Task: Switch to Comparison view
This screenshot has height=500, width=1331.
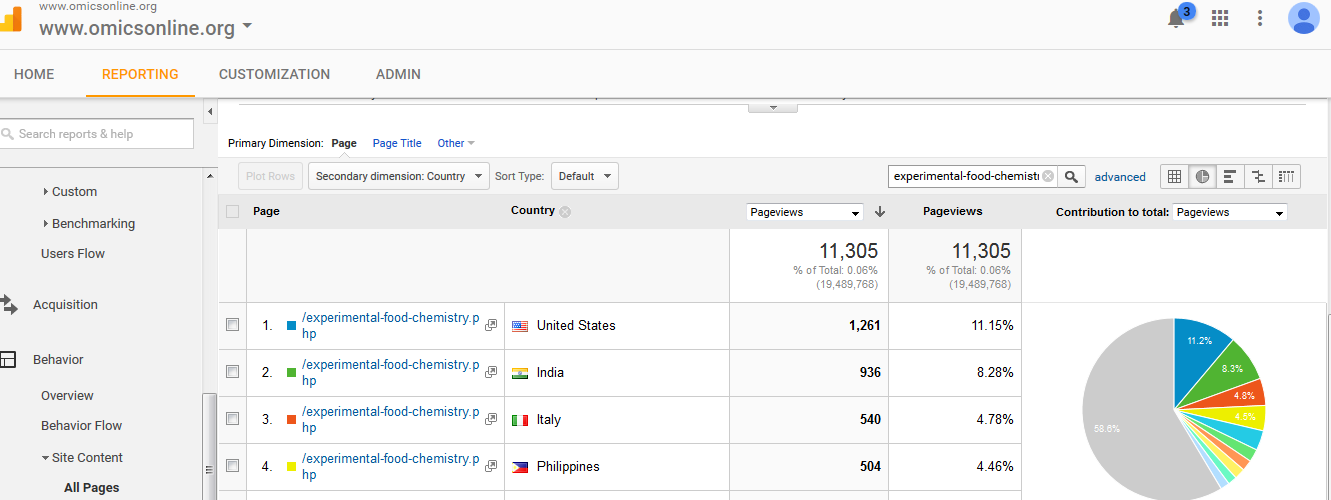Action: click(x=1258, y=176)
